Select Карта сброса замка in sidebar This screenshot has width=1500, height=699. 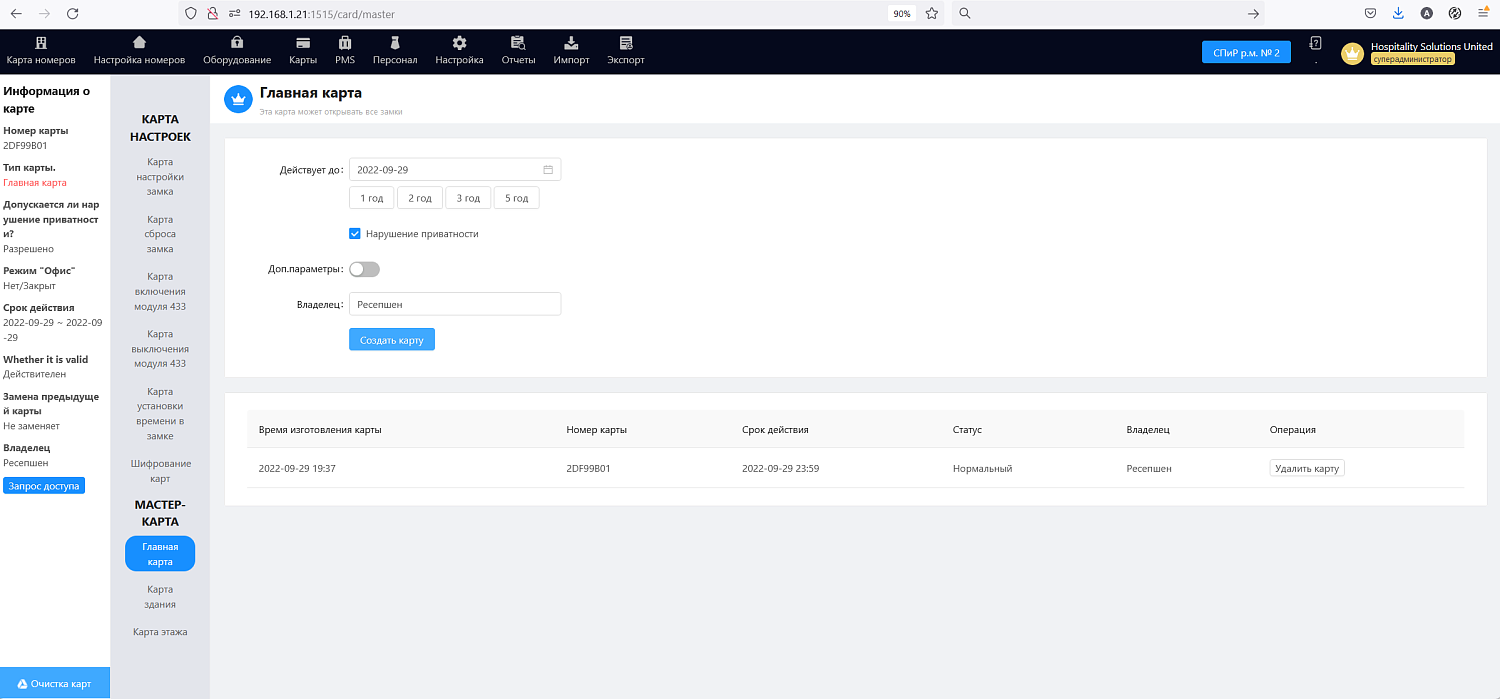[x=160, y=234]
